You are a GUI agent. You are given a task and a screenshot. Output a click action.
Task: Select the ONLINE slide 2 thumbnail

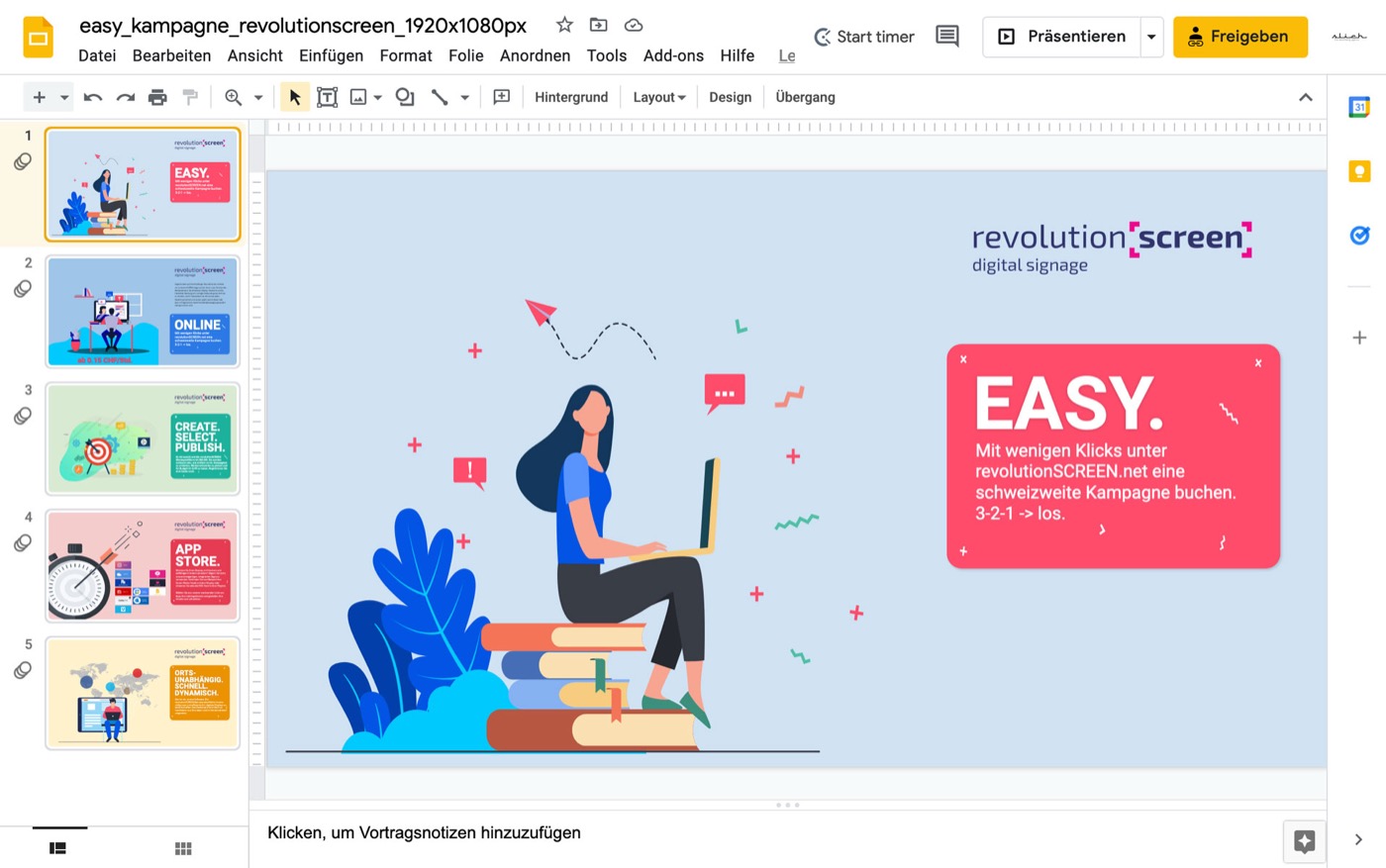(143, 312)
